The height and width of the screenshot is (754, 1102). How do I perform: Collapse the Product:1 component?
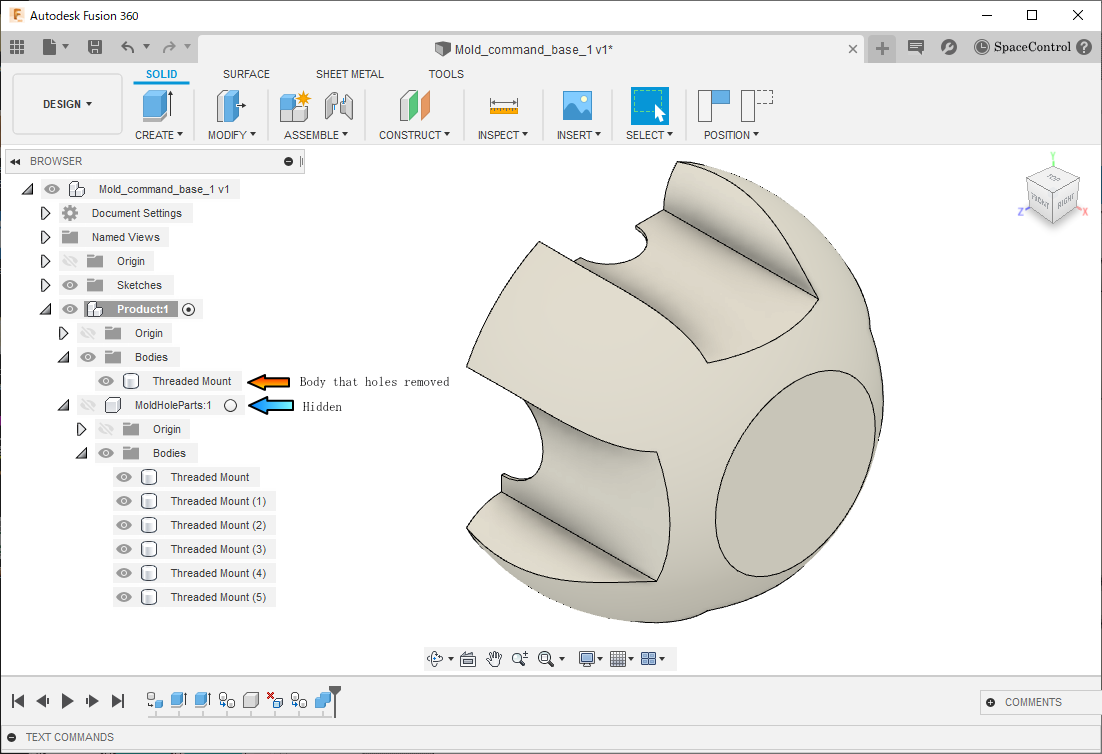click(46, 309)
